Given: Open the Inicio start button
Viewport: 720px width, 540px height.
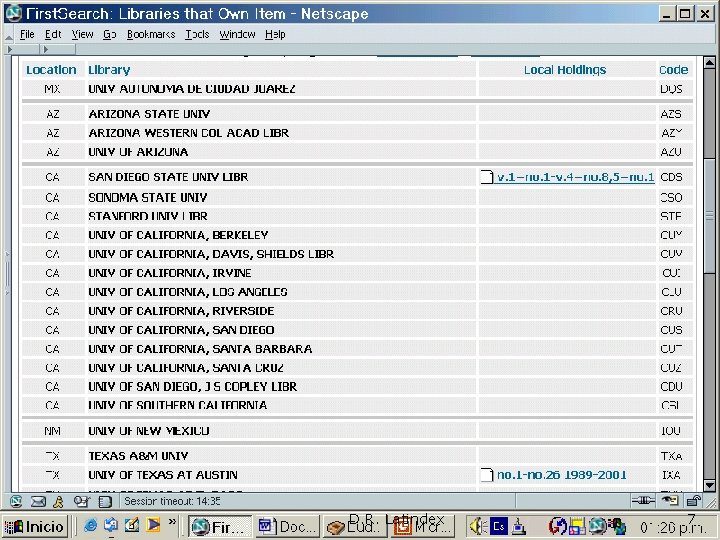Looking at the screenshot, I should [x=35, y=526].
